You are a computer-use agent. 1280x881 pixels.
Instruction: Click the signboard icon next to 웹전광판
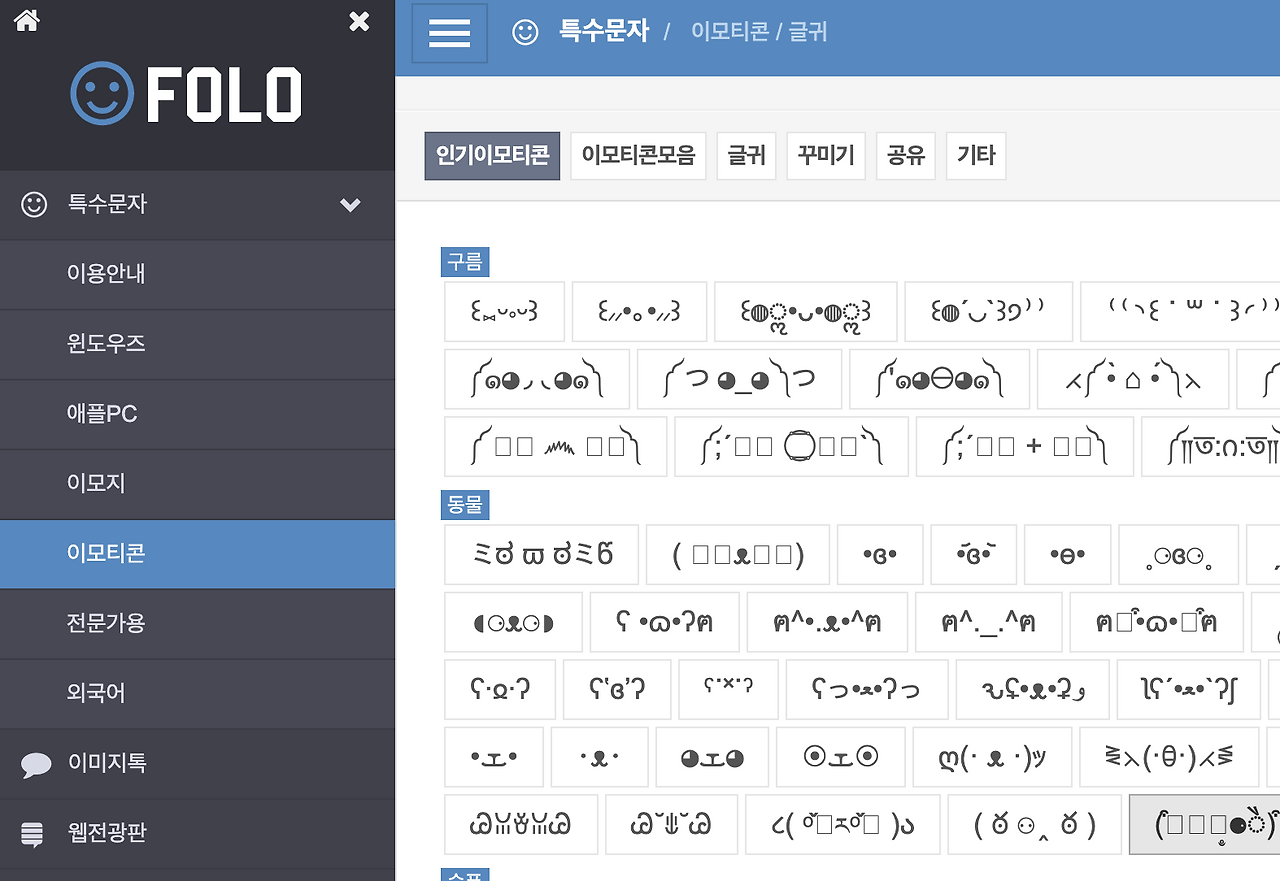(x=33, y=832)
